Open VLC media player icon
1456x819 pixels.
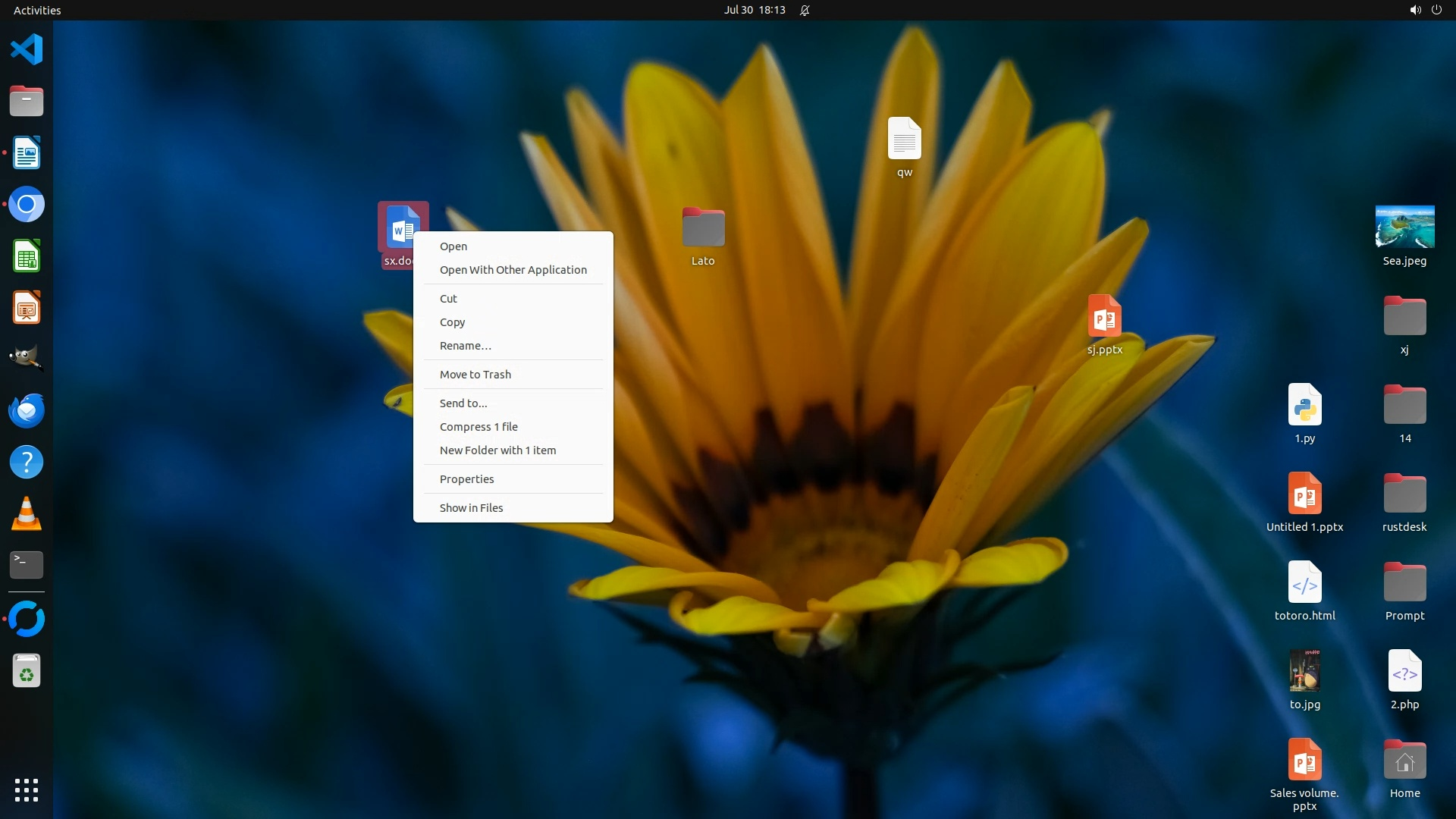click(27, 513)
